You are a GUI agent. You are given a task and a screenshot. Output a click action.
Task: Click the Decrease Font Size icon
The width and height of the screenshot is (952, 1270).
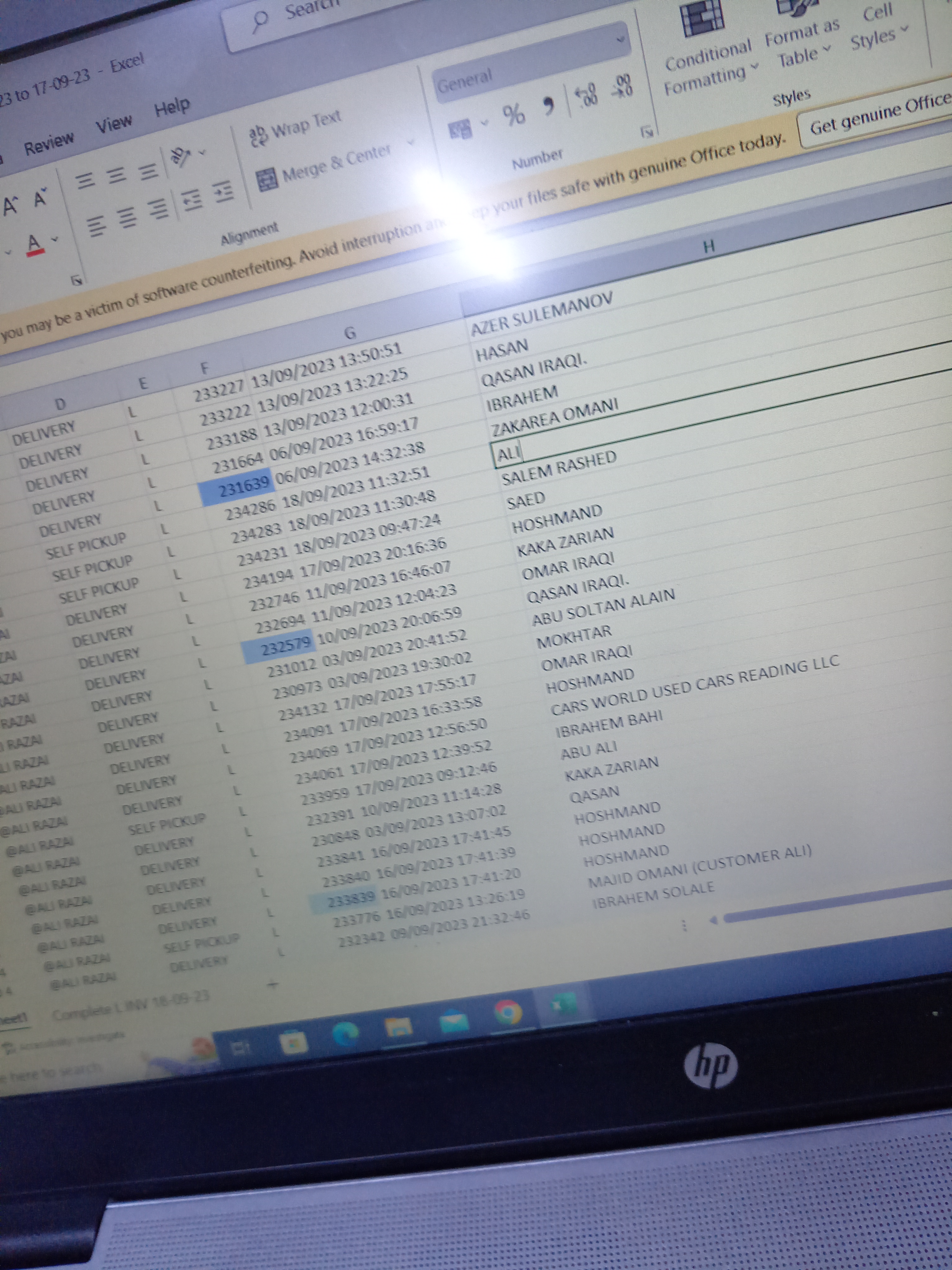tap(40, 199)
